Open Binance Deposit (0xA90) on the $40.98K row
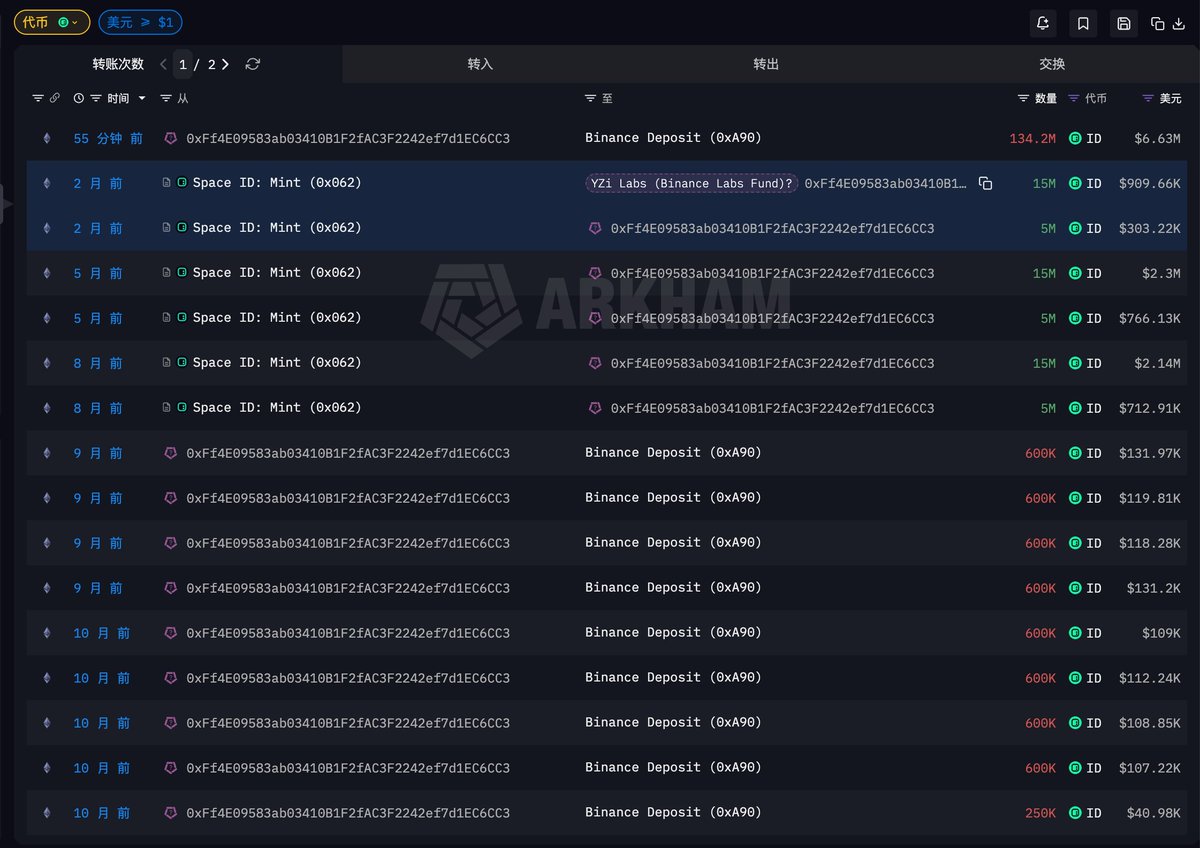The width and height of the screenshot is (1200, 848). (673, 813)
